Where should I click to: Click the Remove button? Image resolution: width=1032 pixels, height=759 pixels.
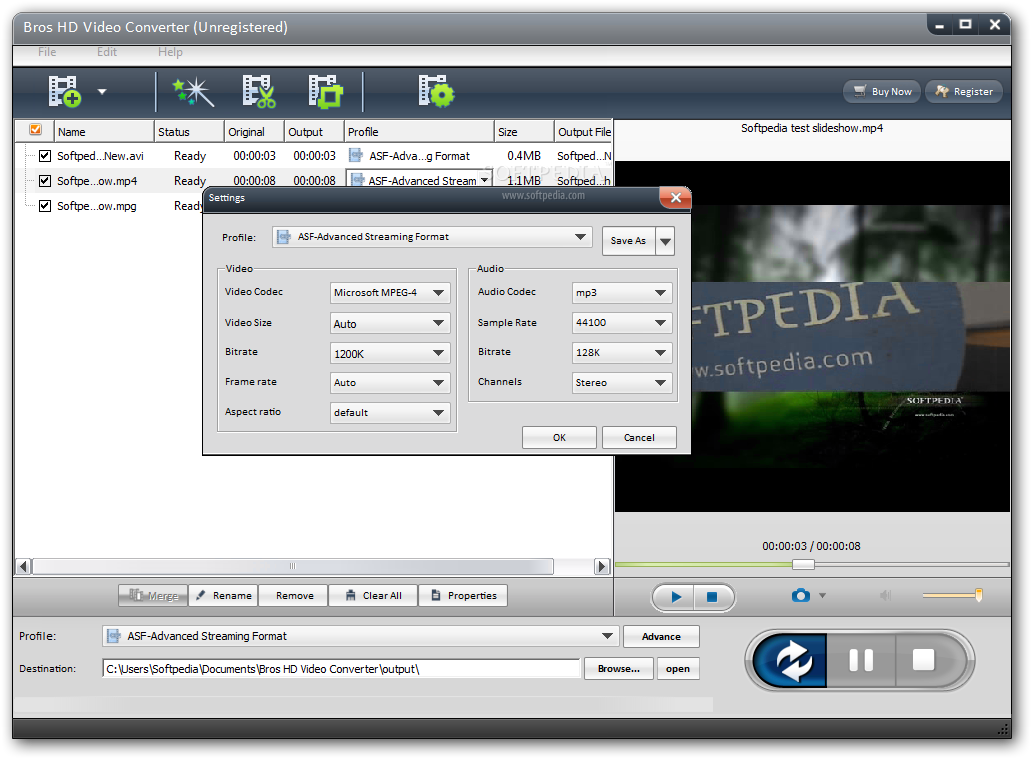294,596
